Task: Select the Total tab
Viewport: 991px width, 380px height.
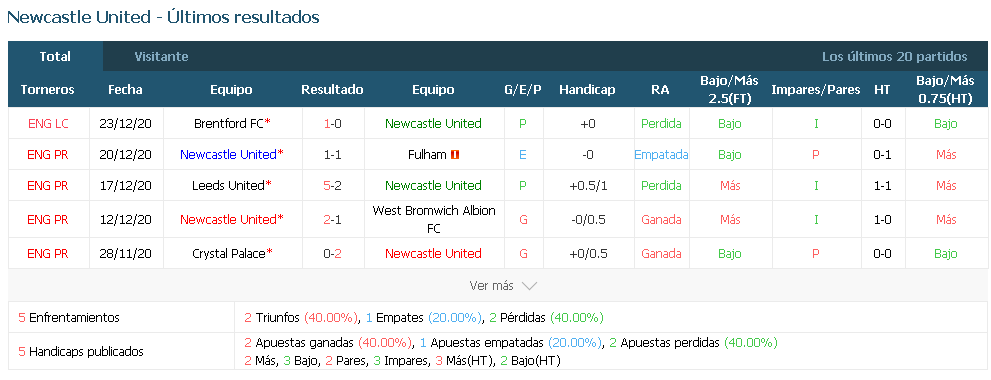Action: 55,56
